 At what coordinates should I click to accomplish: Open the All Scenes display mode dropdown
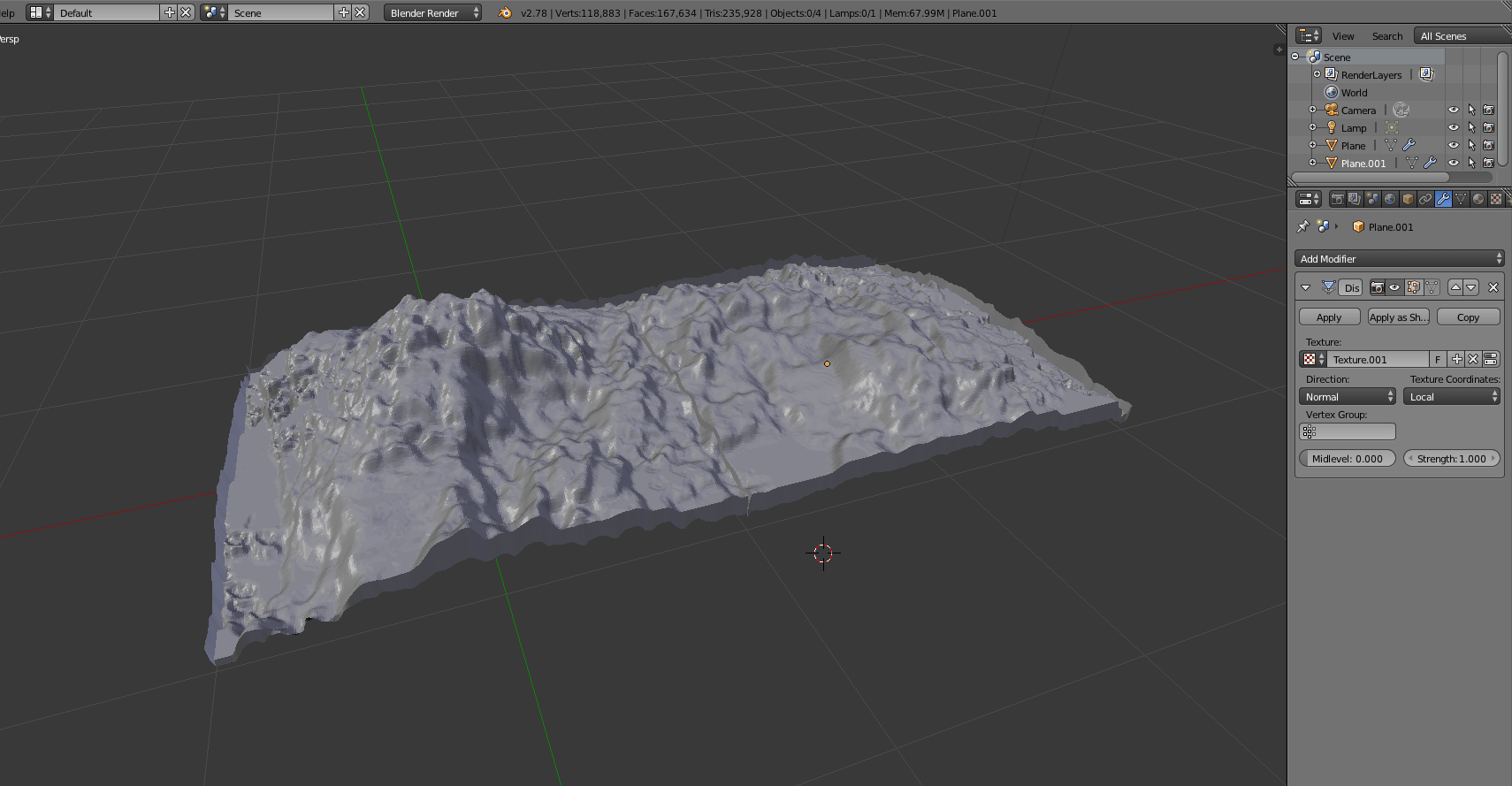pyautogui.click(x=1462, y=35)
